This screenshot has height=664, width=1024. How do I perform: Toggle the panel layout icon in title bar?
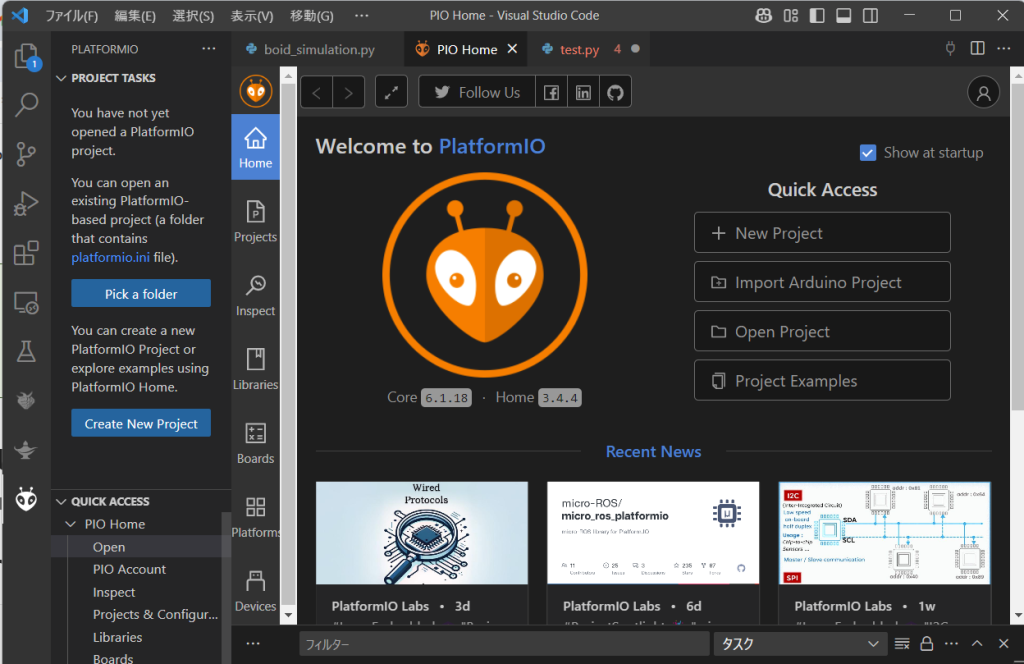[843, 16]
